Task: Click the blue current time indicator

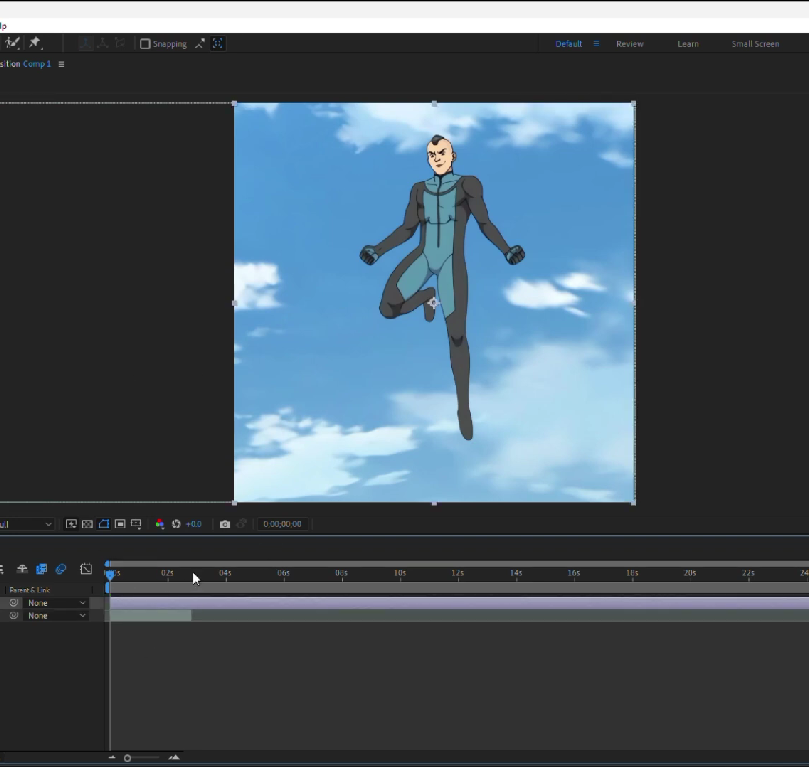Action: [110, 575]
